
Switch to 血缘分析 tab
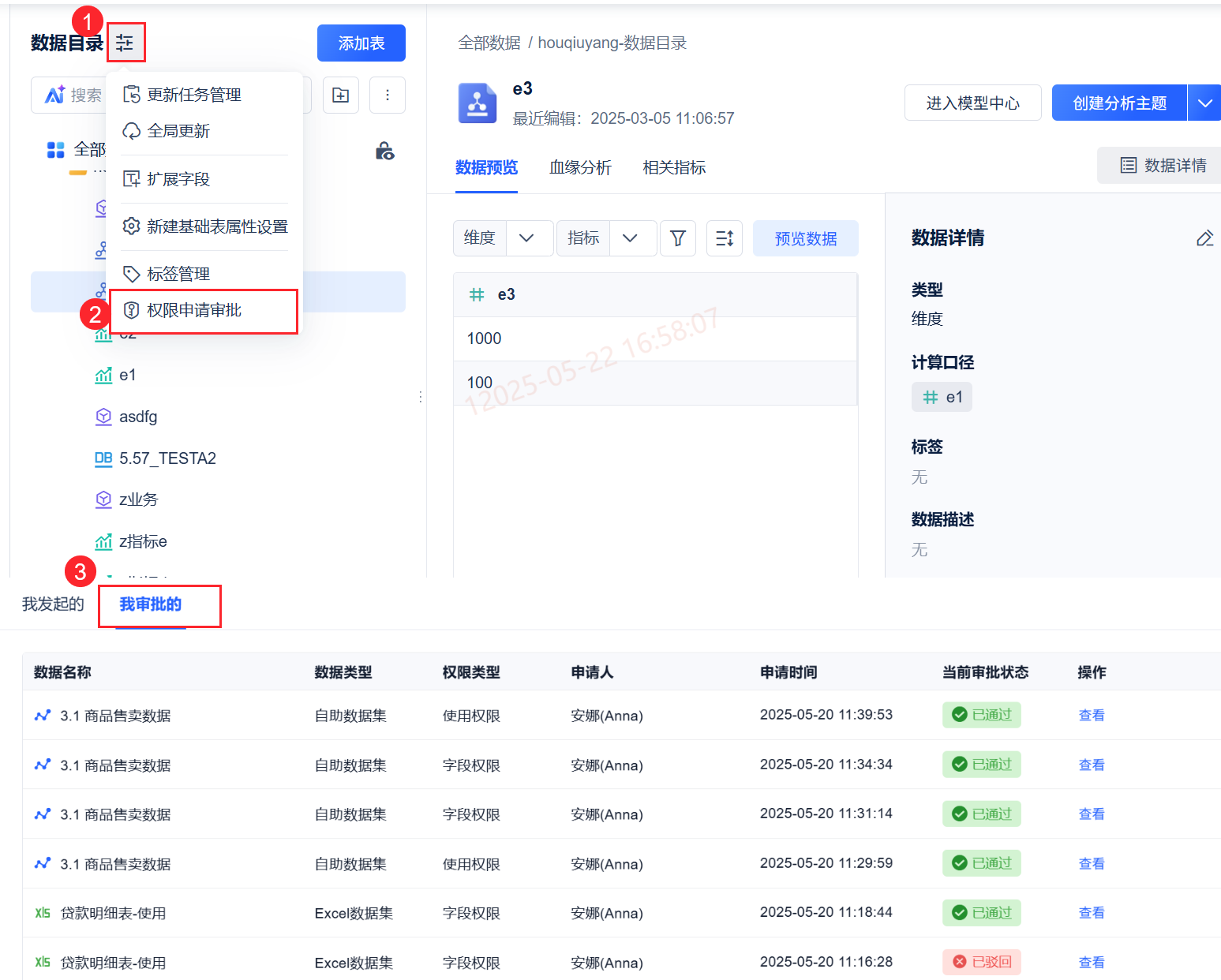pyautogui.click(x=580, y=167)
